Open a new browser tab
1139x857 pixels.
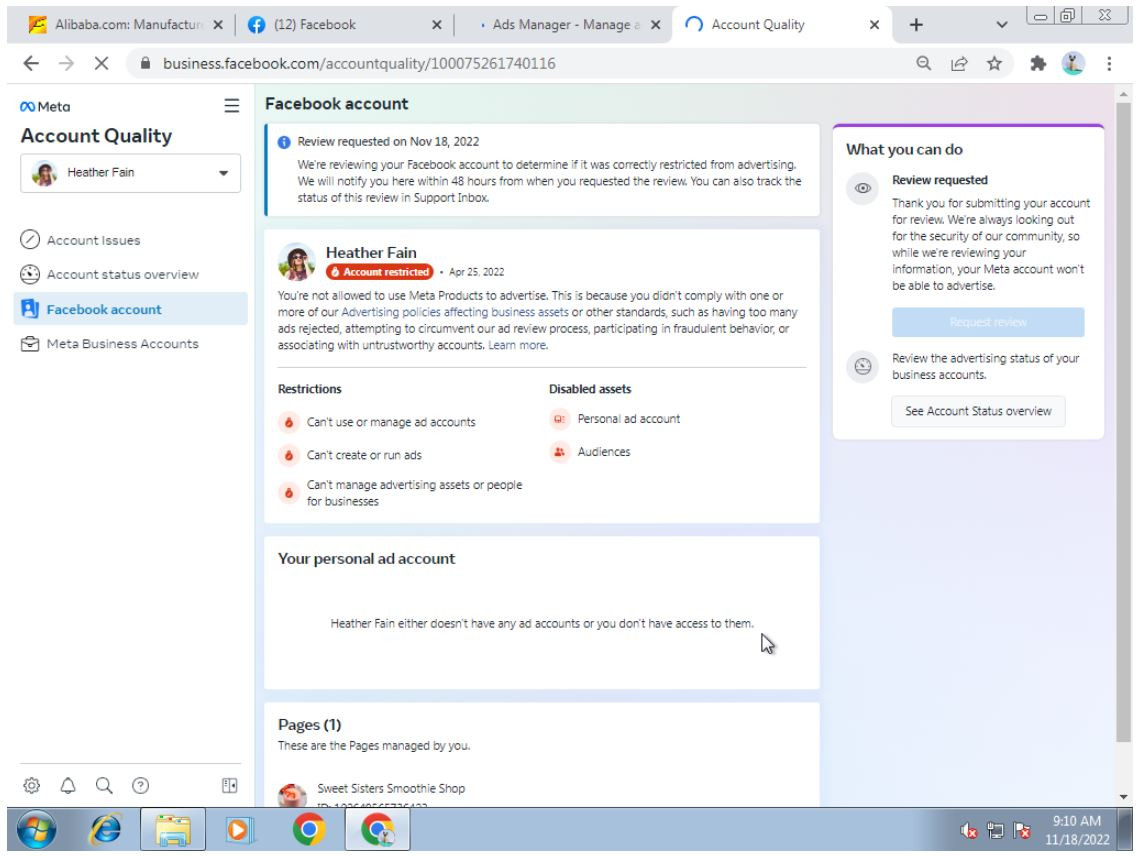pyautogui.click(x=916, y=25)
